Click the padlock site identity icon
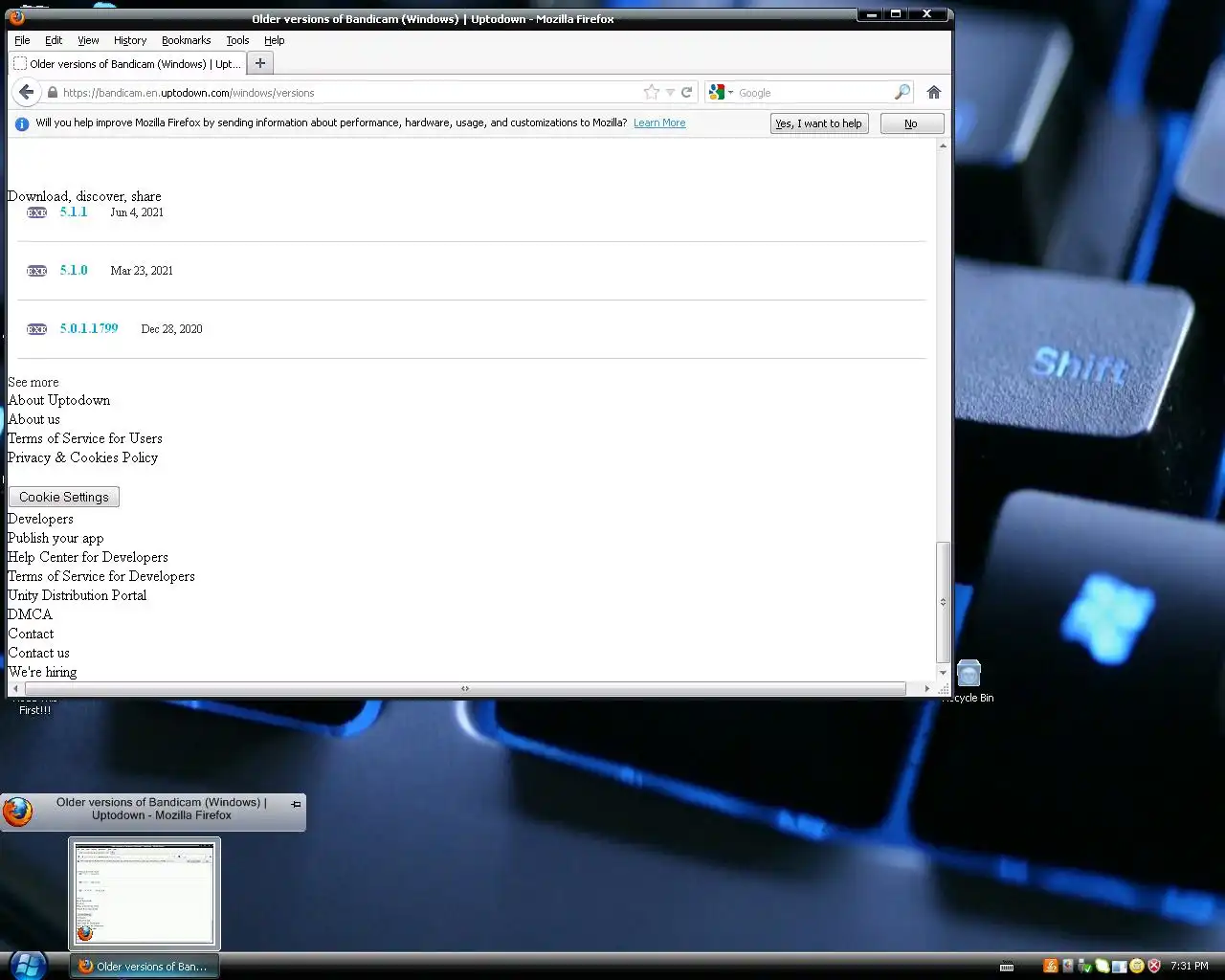1225x980 pixels. [x=53, y=93]
